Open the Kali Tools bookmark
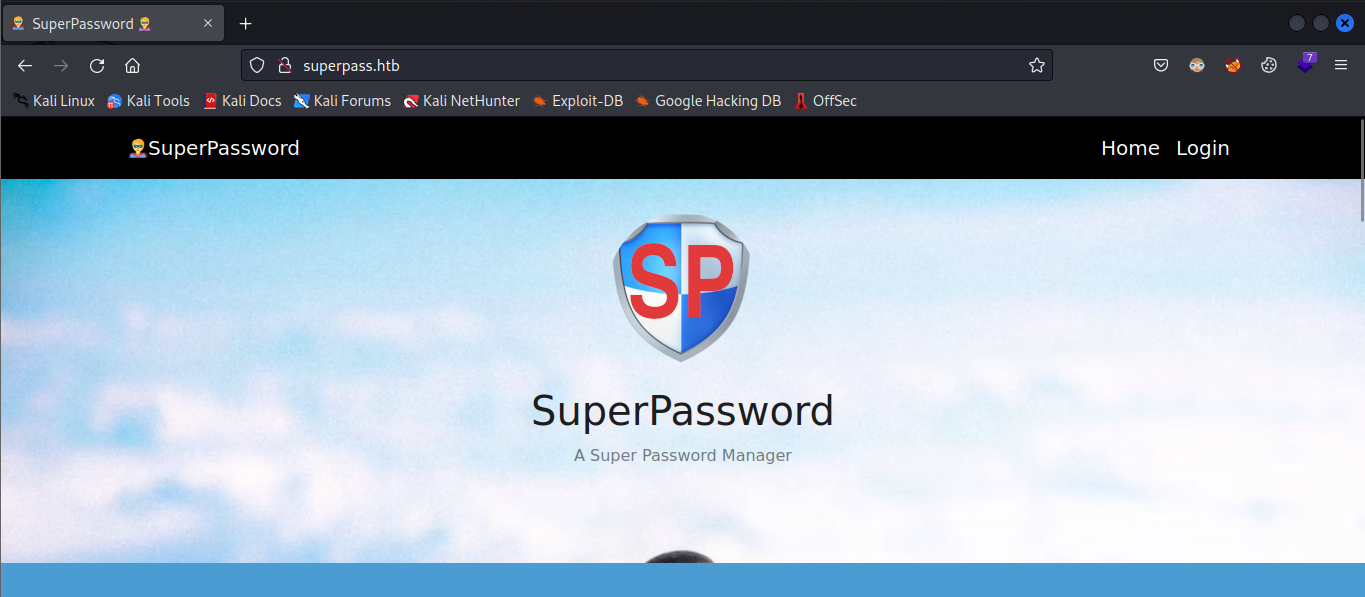The image size is (1365, 597). (x=148, y=101)
